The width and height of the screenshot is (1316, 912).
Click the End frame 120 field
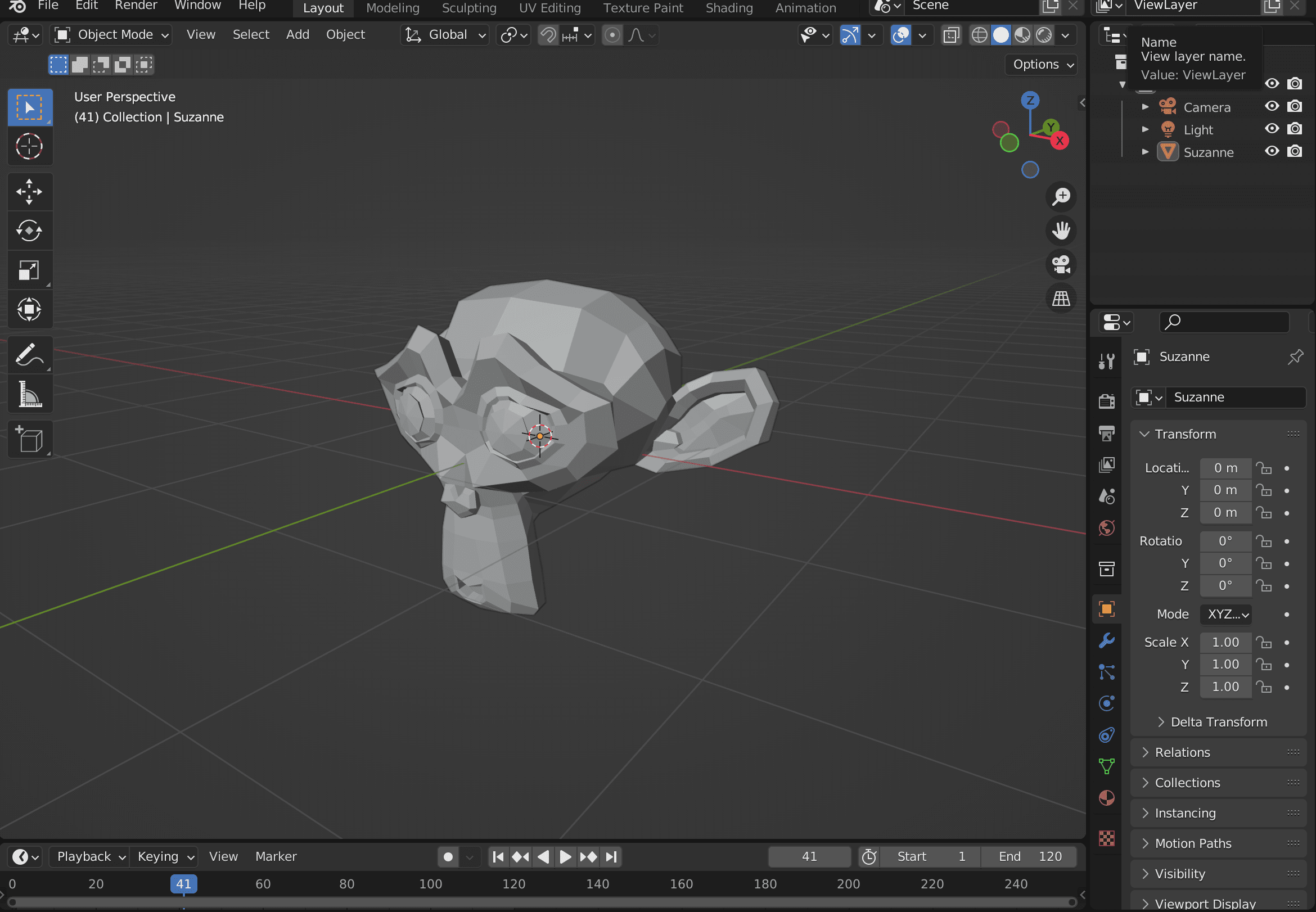[x=1030, y=856]
